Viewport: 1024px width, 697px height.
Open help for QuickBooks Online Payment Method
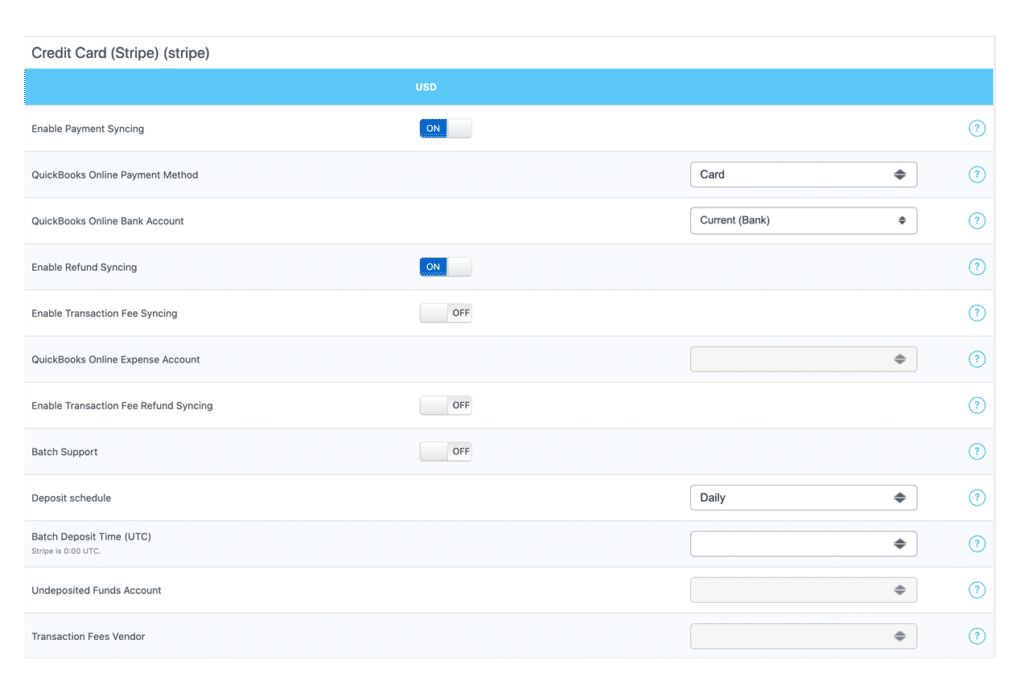coord(976,174)
